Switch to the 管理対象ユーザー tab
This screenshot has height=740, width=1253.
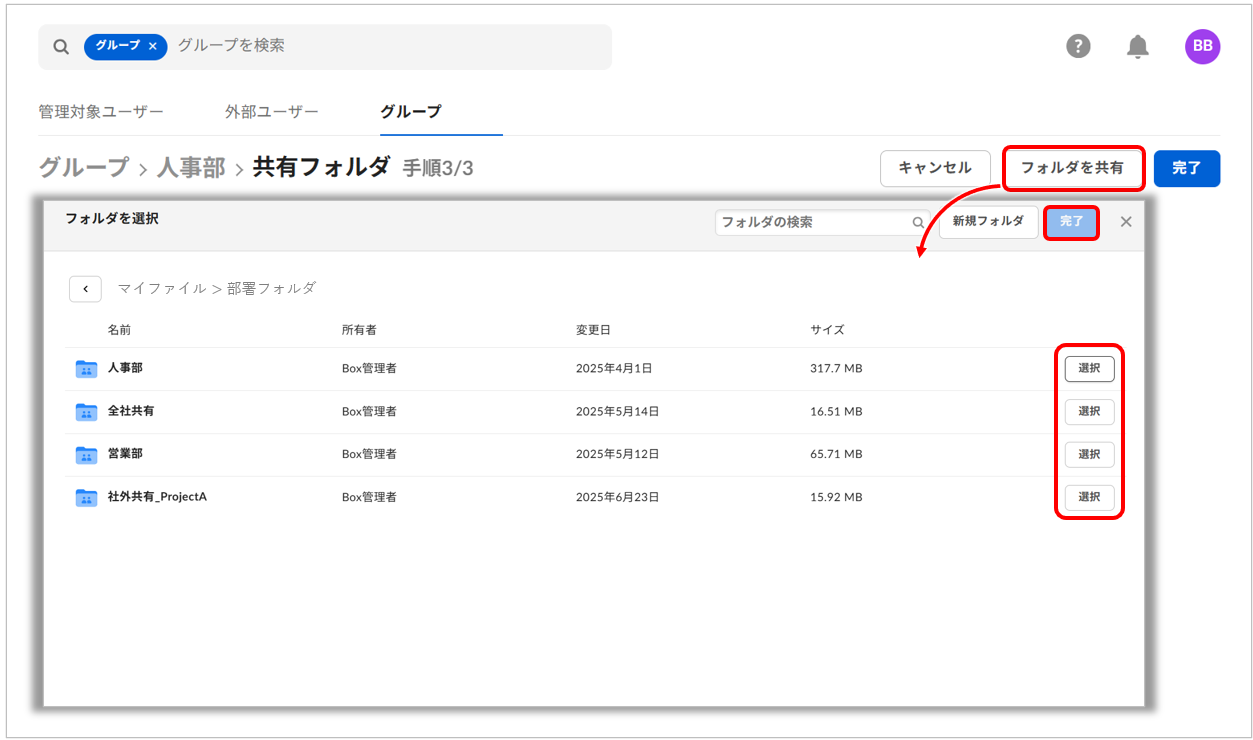[100, 112]
